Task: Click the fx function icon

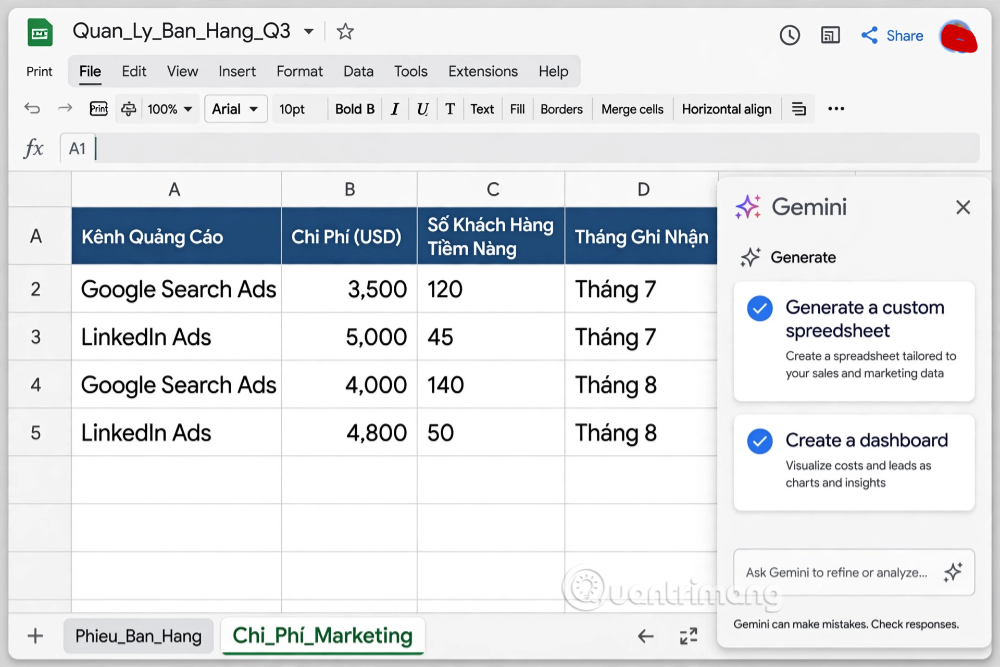Action: [x=34, y=148]
